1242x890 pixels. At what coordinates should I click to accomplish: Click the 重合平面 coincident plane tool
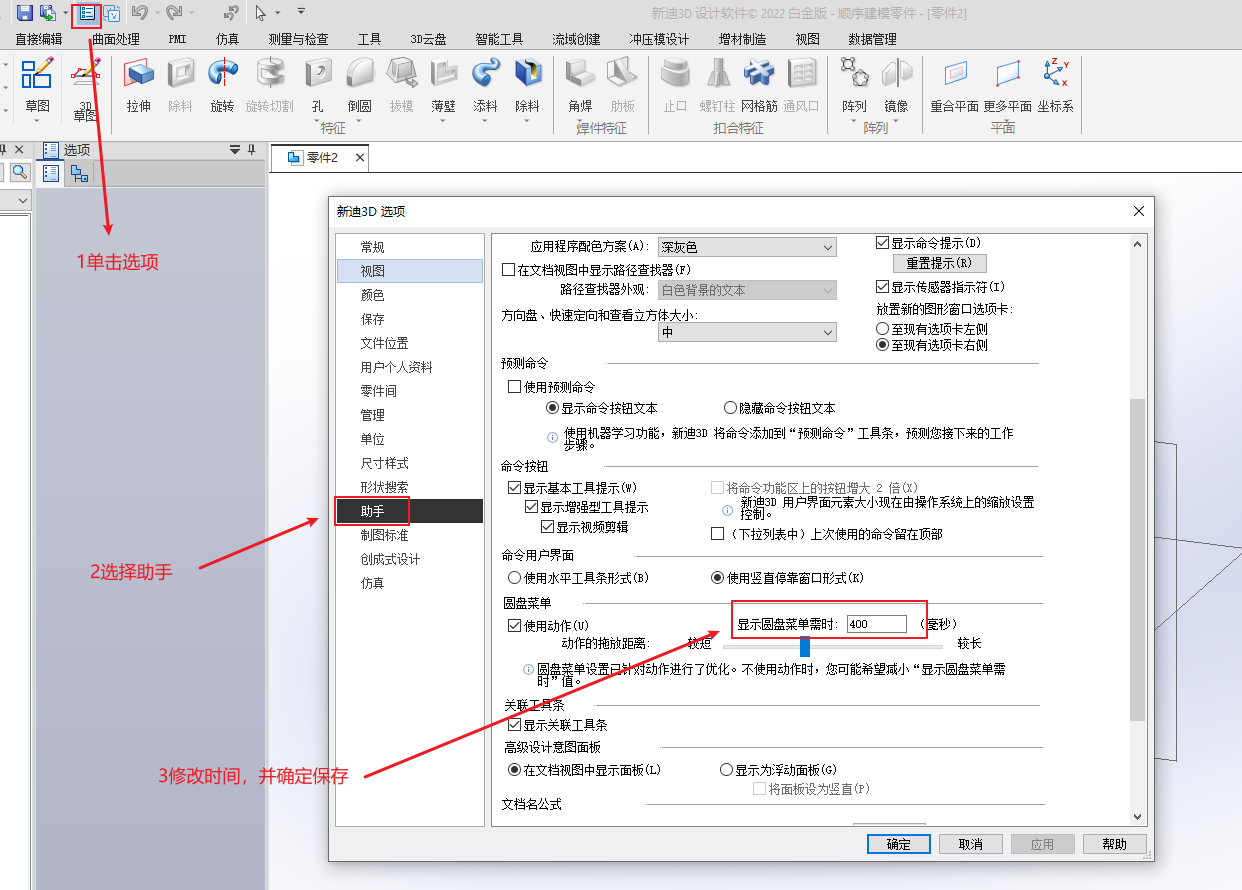tap(954, 85)
